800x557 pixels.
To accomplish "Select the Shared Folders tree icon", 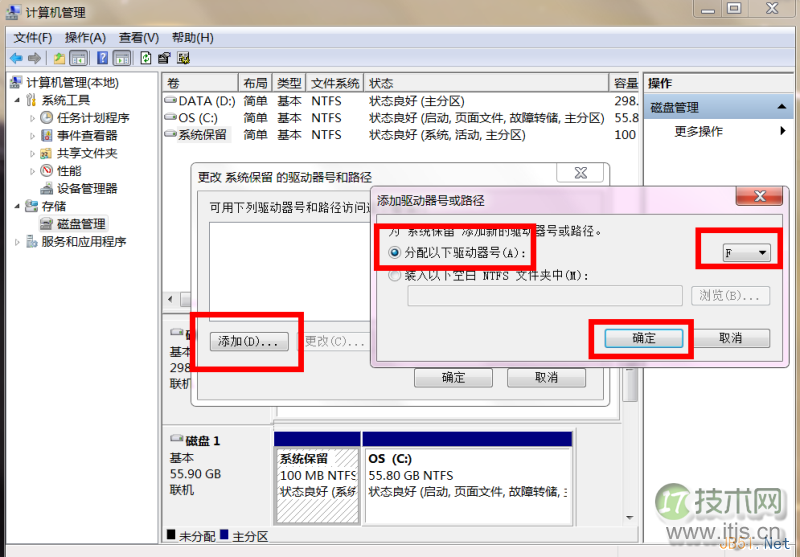I will click(46, 153).
